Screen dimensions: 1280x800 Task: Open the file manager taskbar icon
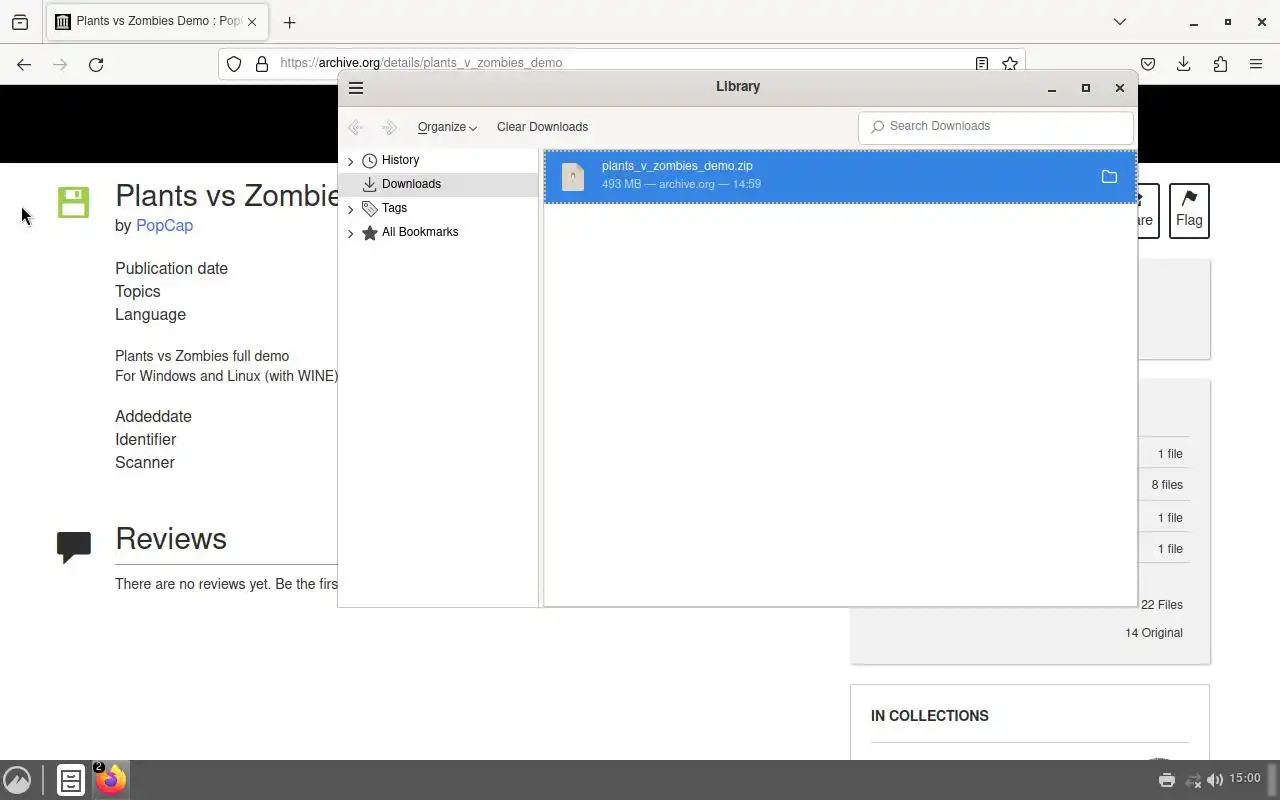tap(71, 780)
